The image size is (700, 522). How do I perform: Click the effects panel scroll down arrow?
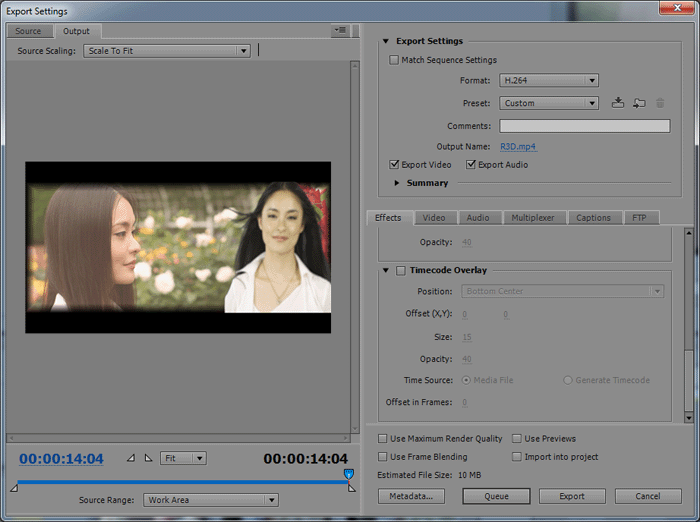tap(689, 418)
